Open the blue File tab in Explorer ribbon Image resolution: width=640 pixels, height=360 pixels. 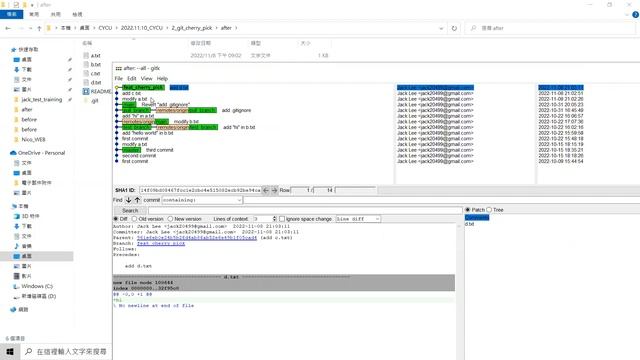[11, 14]
